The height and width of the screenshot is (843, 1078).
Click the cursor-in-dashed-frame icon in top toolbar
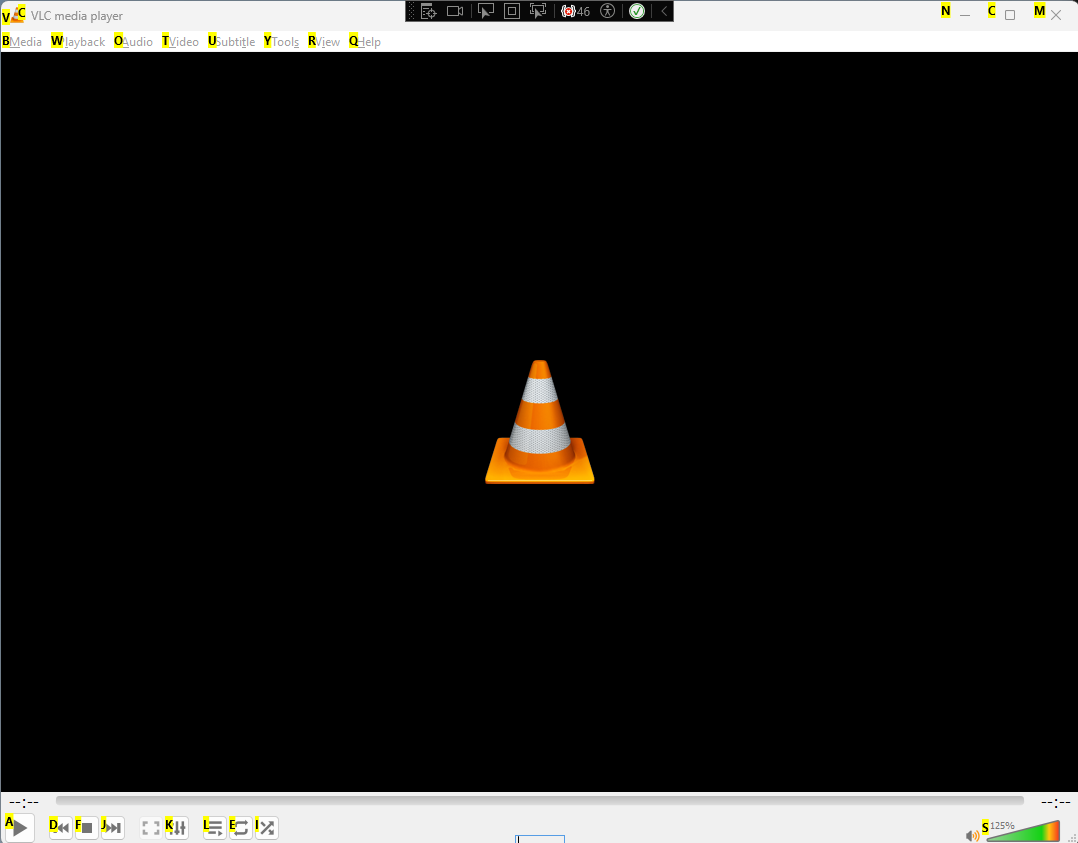(x=538, y=11)
